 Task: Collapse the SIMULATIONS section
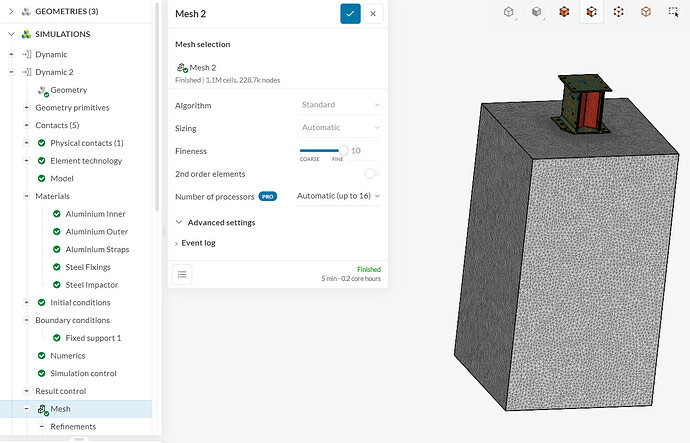pyautogui.click(x=11, y=34)
